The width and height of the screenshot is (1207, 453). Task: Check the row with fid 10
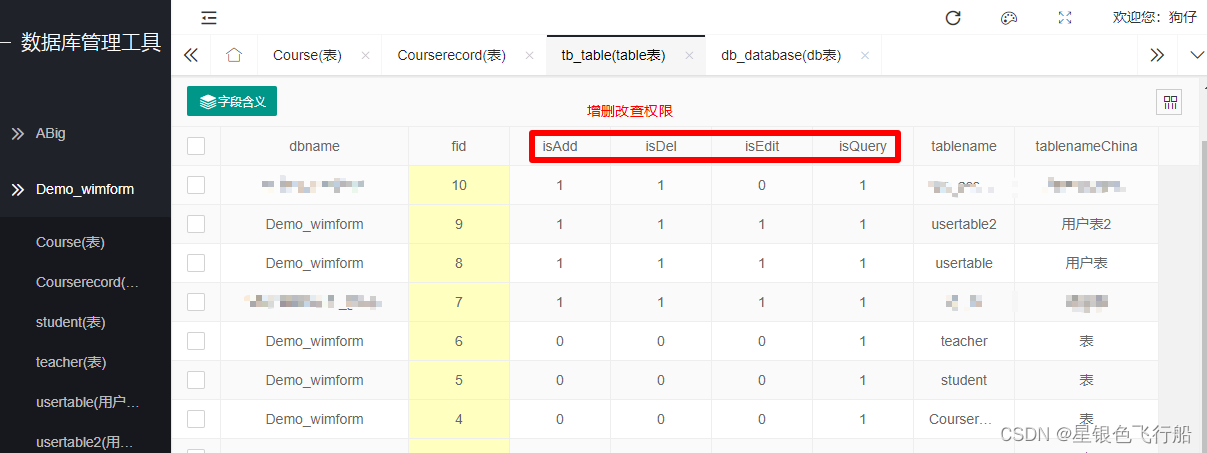pyautogui.click(x=196, y=185)
